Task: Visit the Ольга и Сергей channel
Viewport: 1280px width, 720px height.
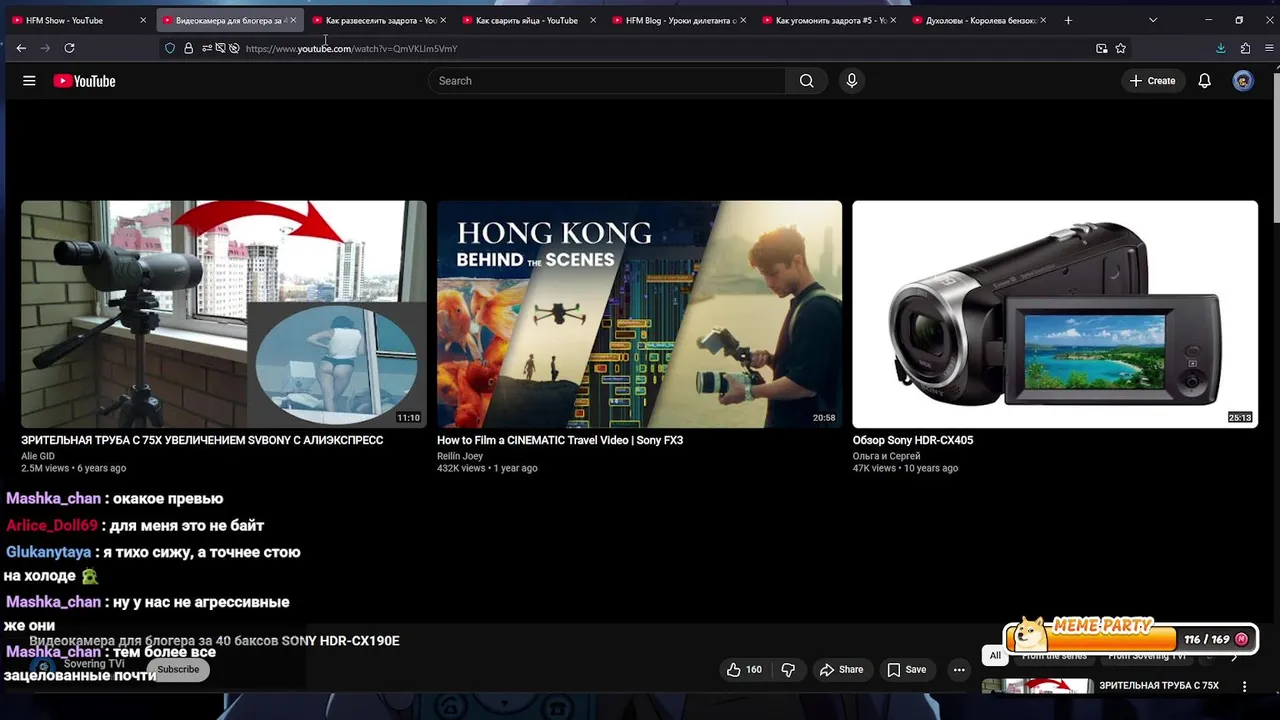Action: (x=887, y=456)
